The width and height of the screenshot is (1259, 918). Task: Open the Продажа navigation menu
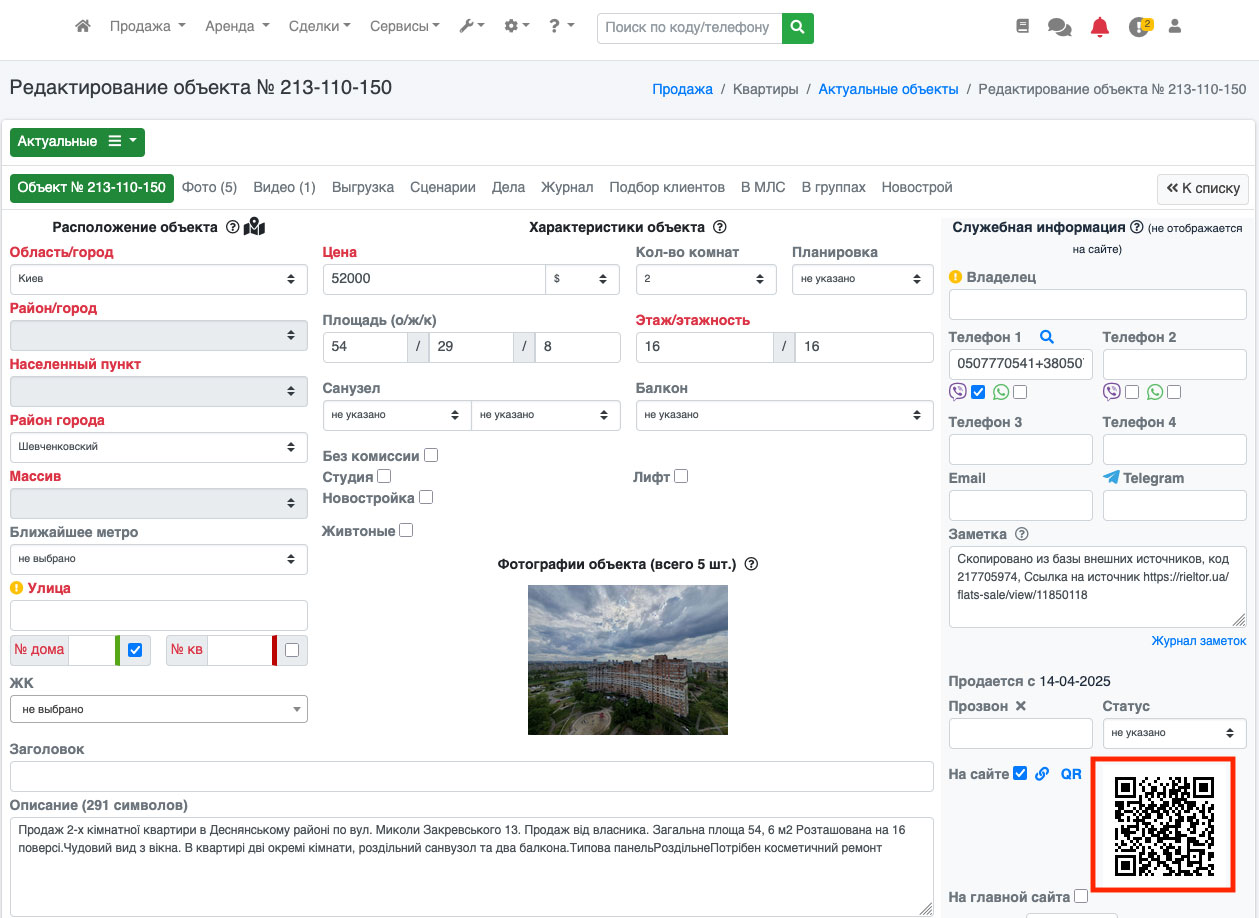coord(147,27)
